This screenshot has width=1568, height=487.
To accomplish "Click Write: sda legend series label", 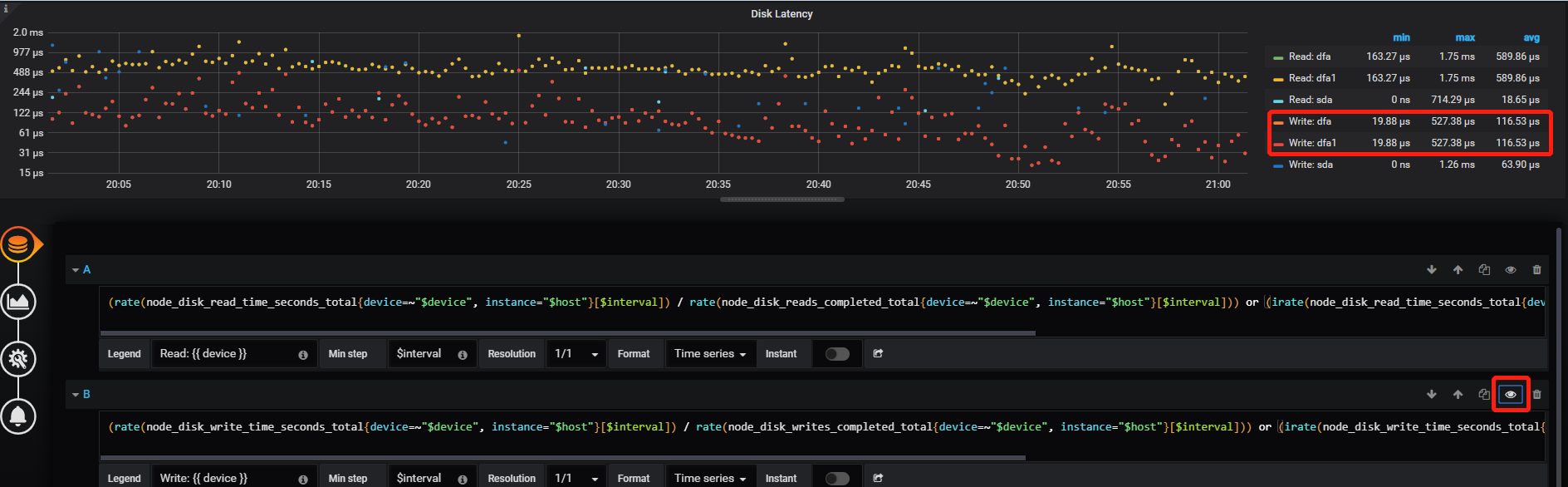I will 1311,165.
